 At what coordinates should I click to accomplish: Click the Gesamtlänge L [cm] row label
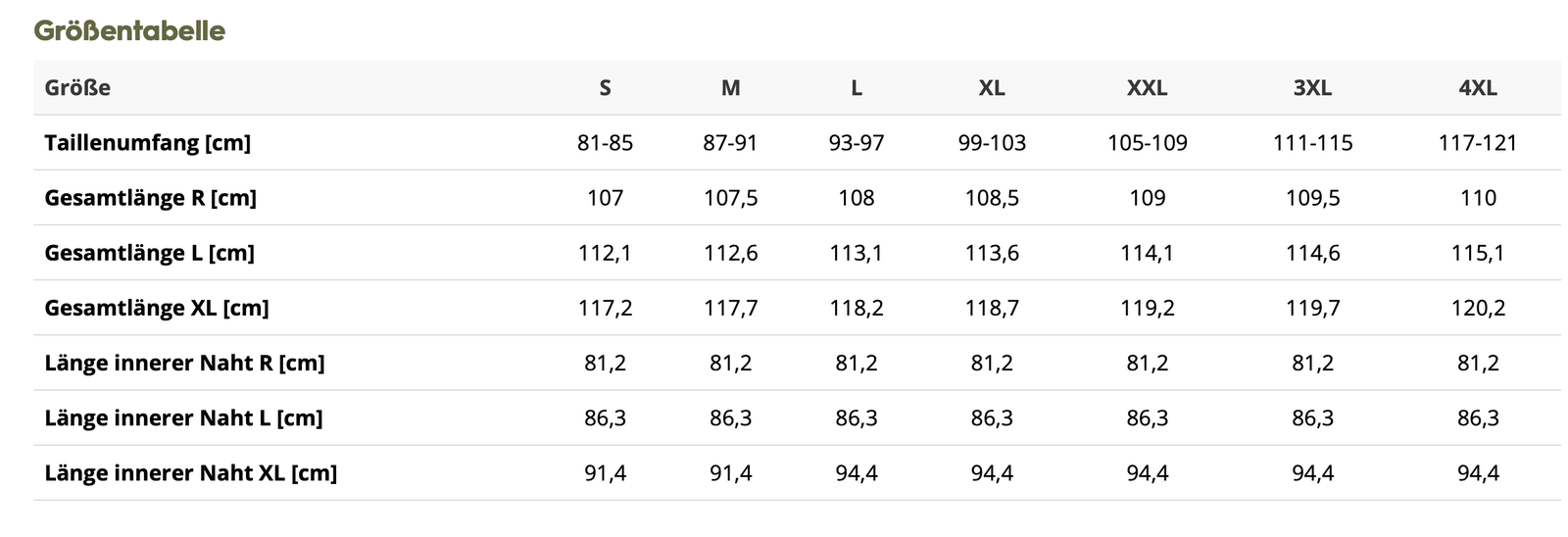coord(149,253)
